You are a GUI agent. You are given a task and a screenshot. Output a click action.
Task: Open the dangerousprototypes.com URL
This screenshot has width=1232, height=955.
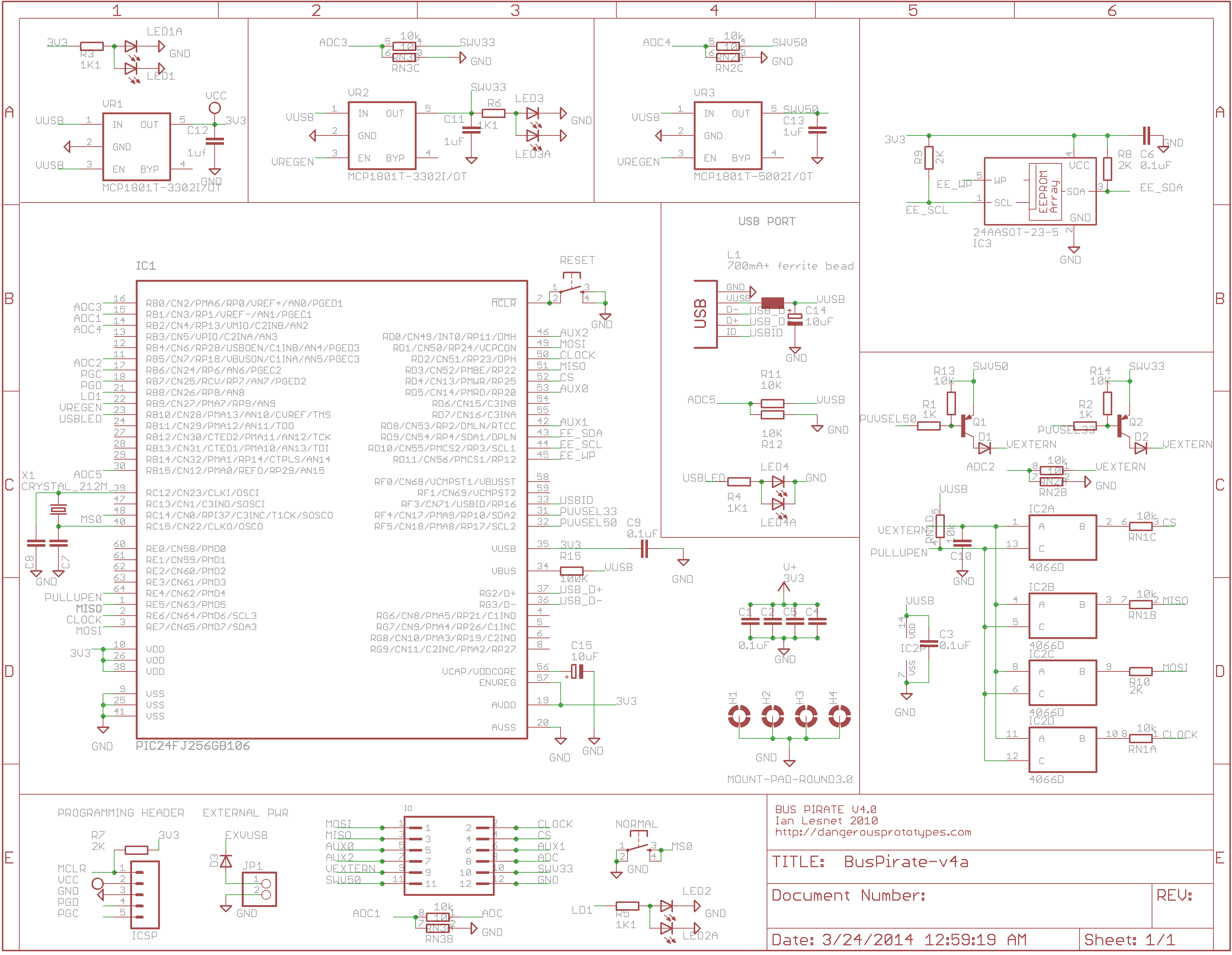point(873,832)
